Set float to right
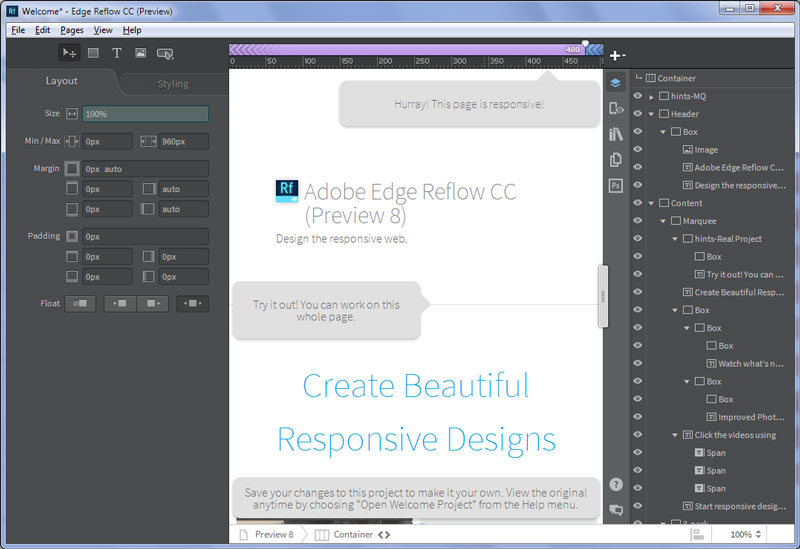The height and width of the screenshot is (549, 800). point(153,304)
